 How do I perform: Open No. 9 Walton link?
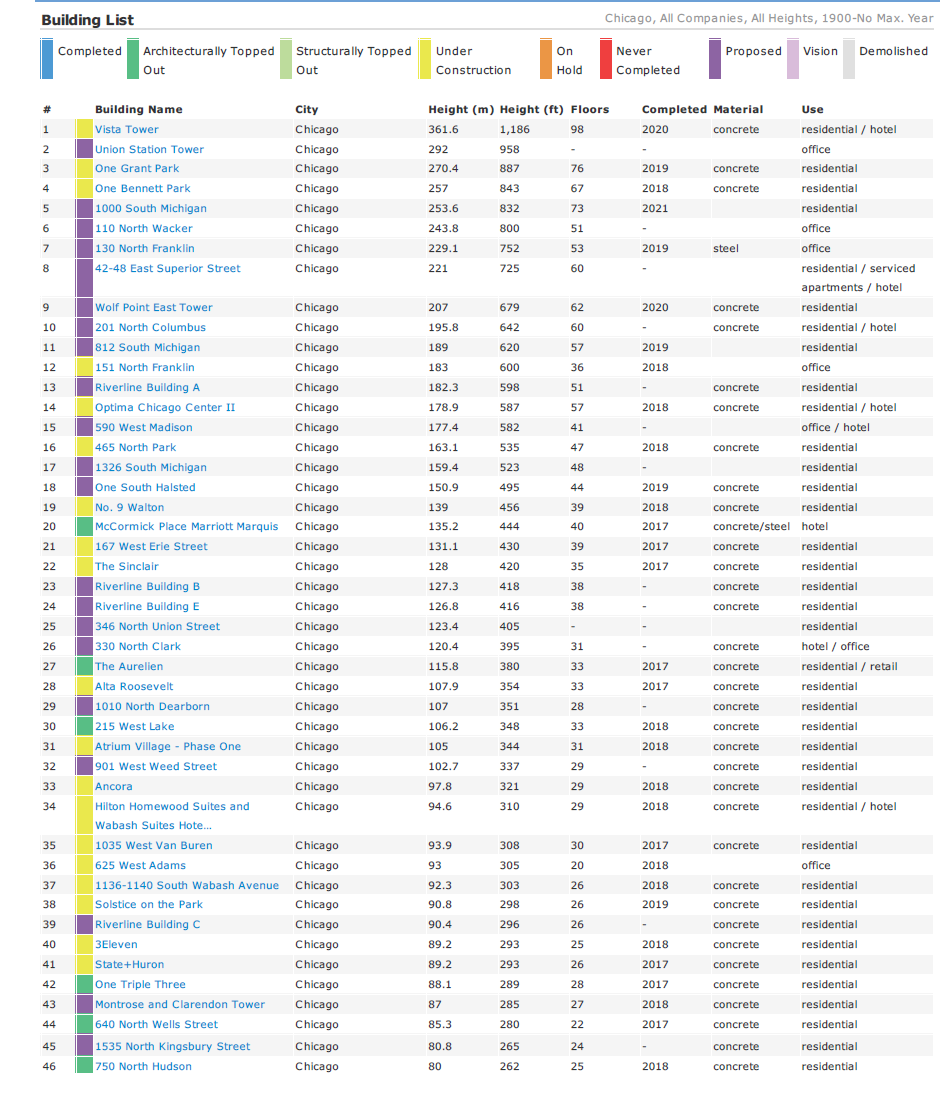(129, 508)
